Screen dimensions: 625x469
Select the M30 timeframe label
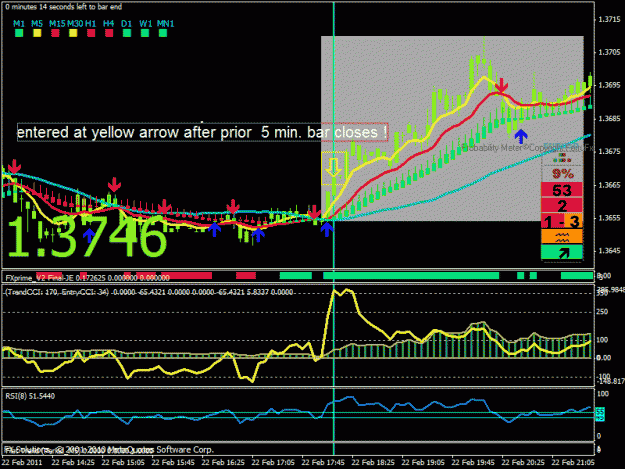(75, 24)
